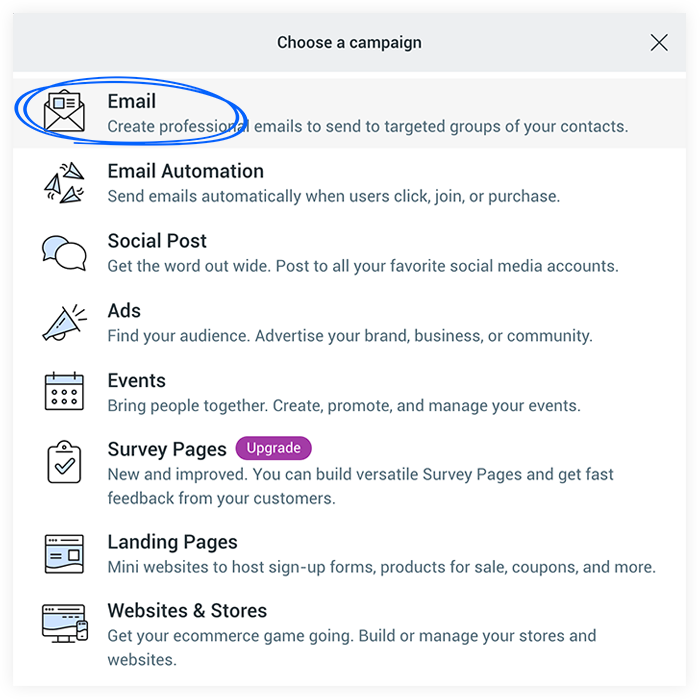Pick the Social Post campaign title
The image size is (700, 700).
pos(157,241)
